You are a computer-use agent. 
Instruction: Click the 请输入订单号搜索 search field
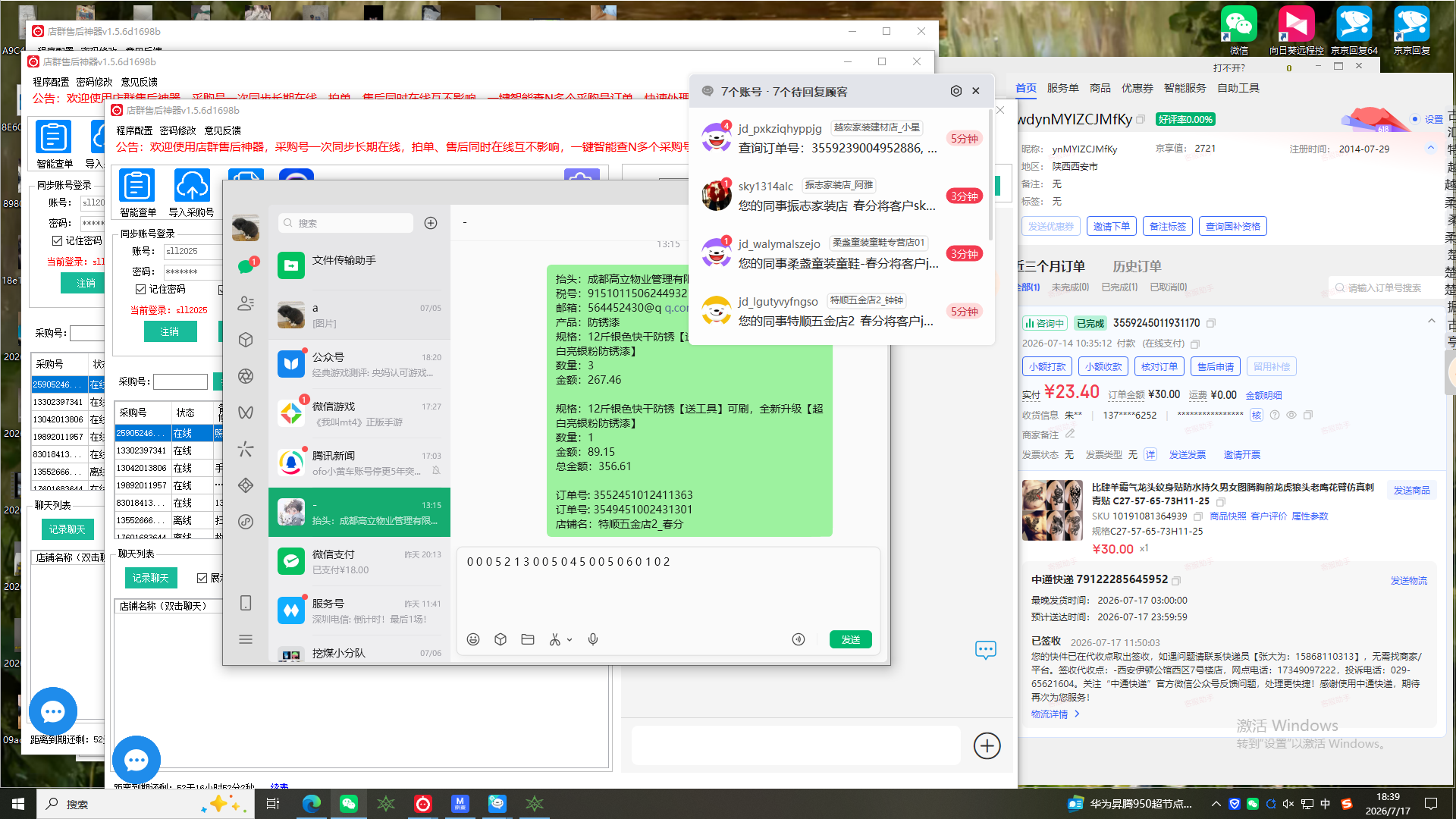click(x=1388, y=287)
